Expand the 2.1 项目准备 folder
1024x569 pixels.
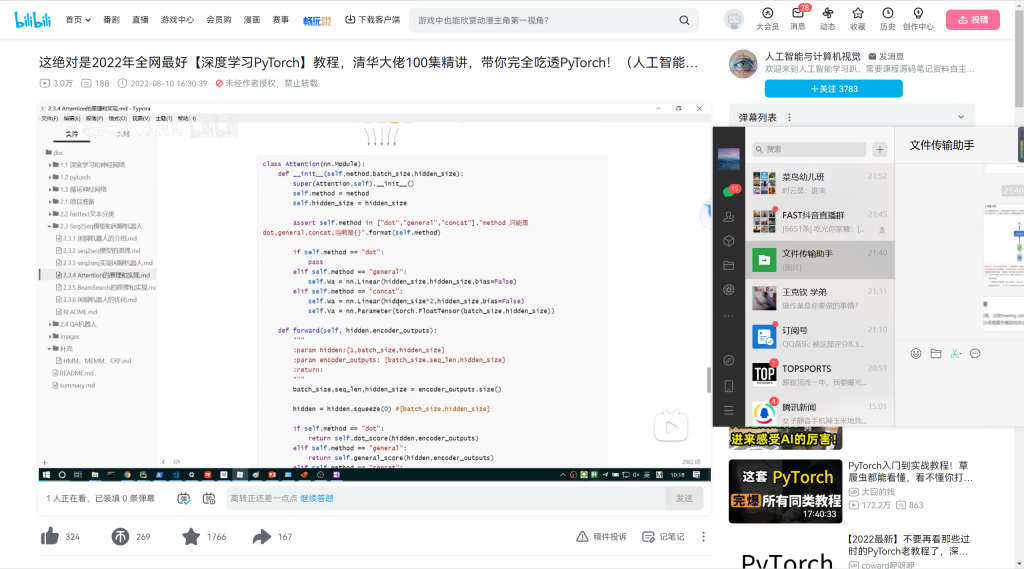pos(50,202)
